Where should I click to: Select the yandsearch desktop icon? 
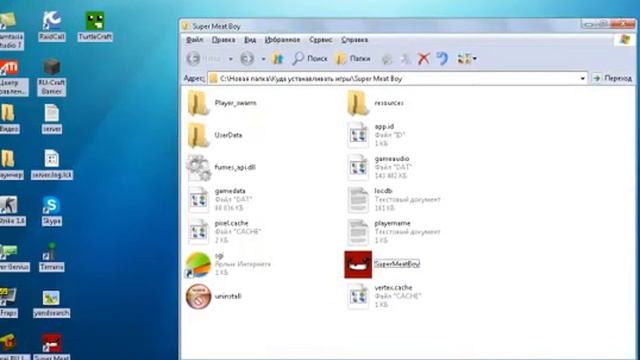pos(51,303)
